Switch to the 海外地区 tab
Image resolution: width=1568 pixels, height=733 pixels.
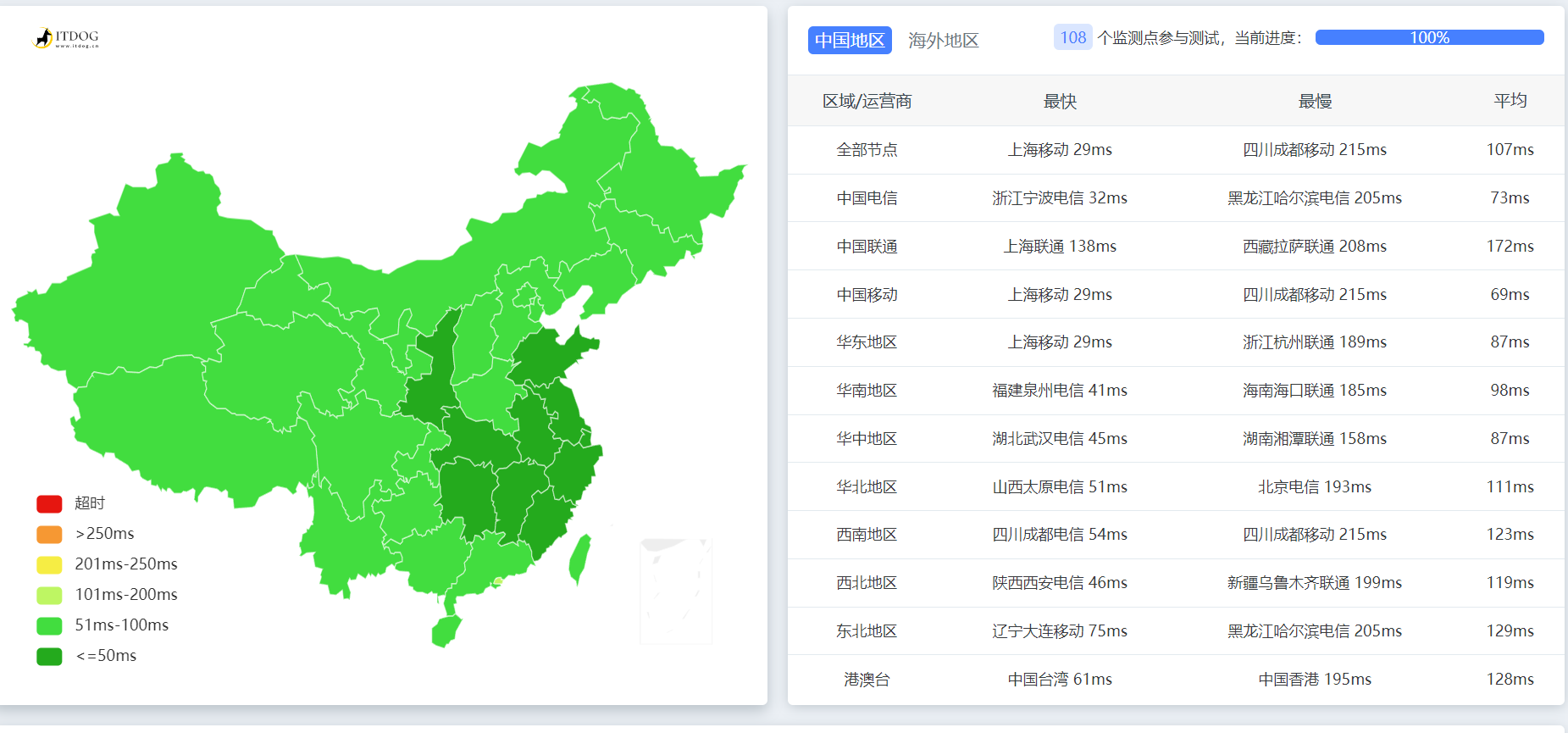click(943, 40)
